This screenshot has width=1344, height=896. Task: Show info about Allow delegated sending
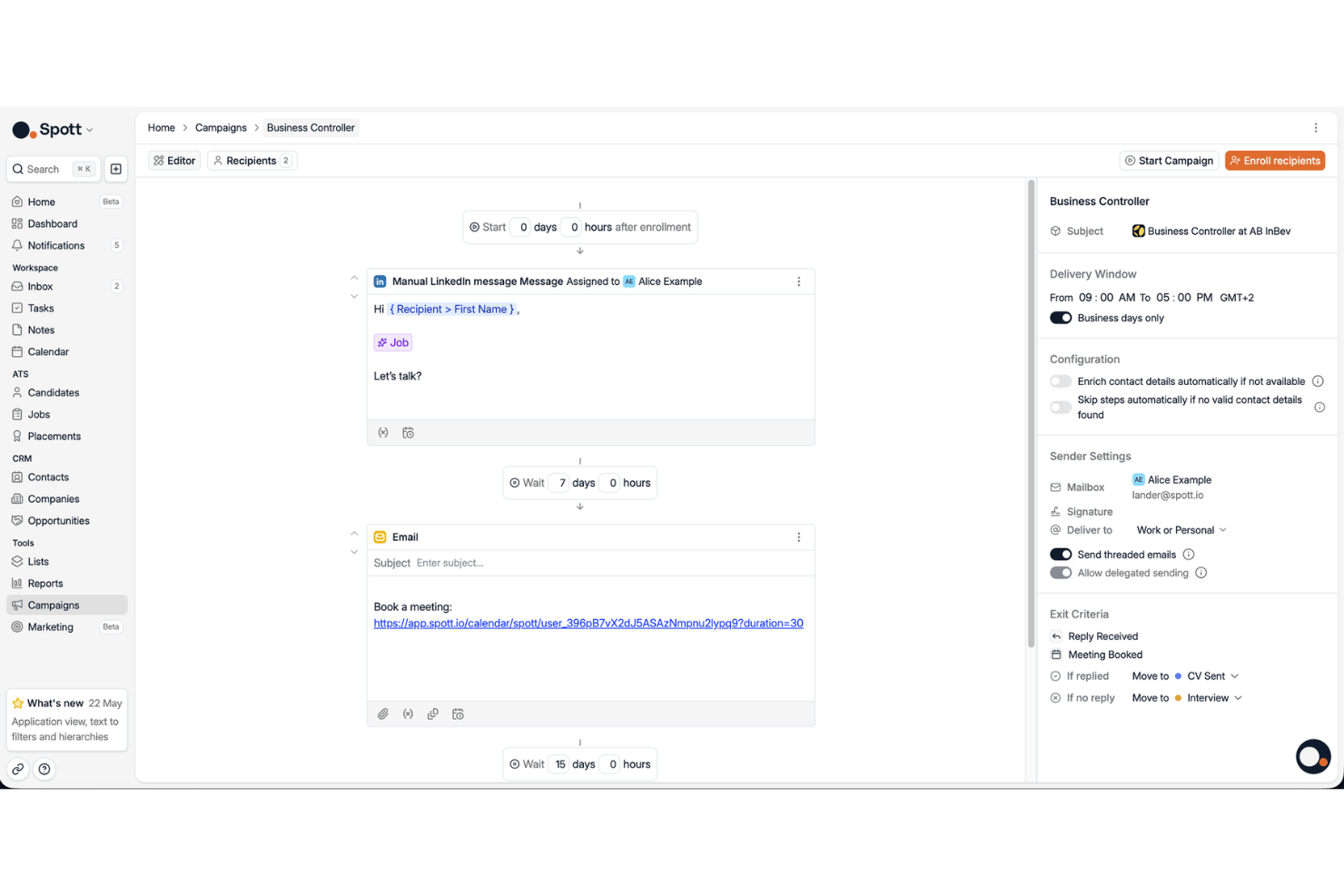tap(1201, 573)
